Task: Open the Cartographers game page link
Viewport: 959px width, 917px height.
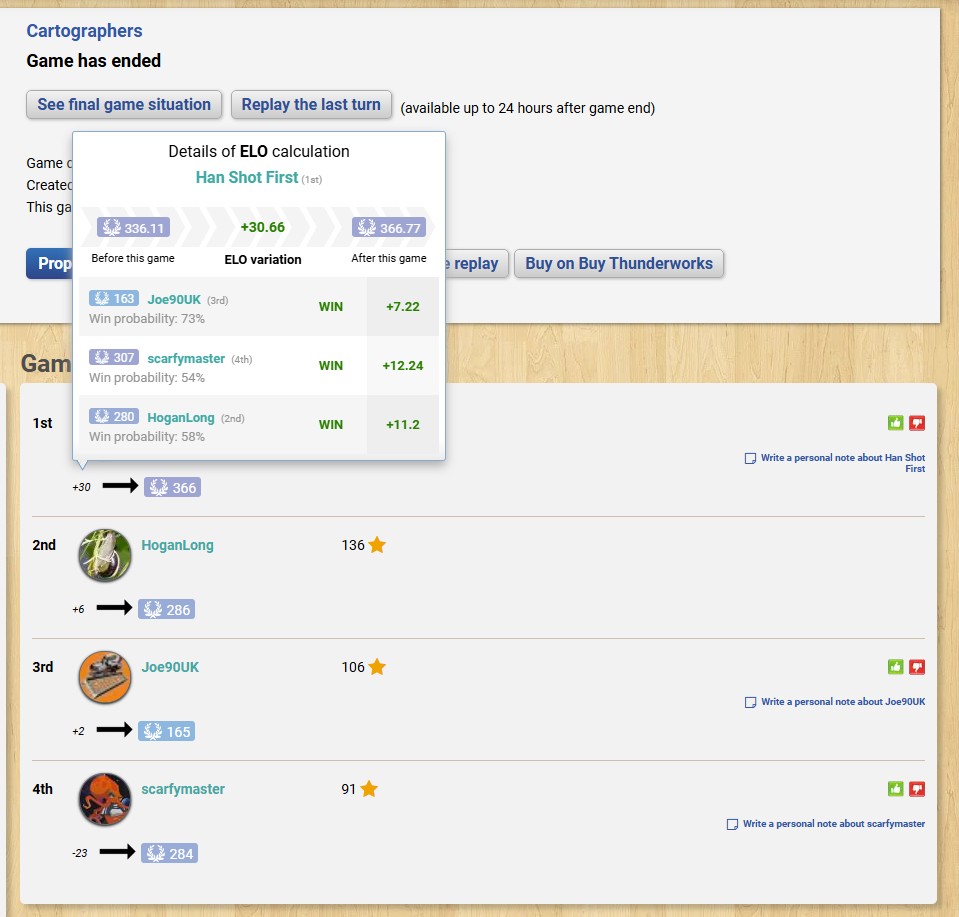Action: [x=84, y=31]
